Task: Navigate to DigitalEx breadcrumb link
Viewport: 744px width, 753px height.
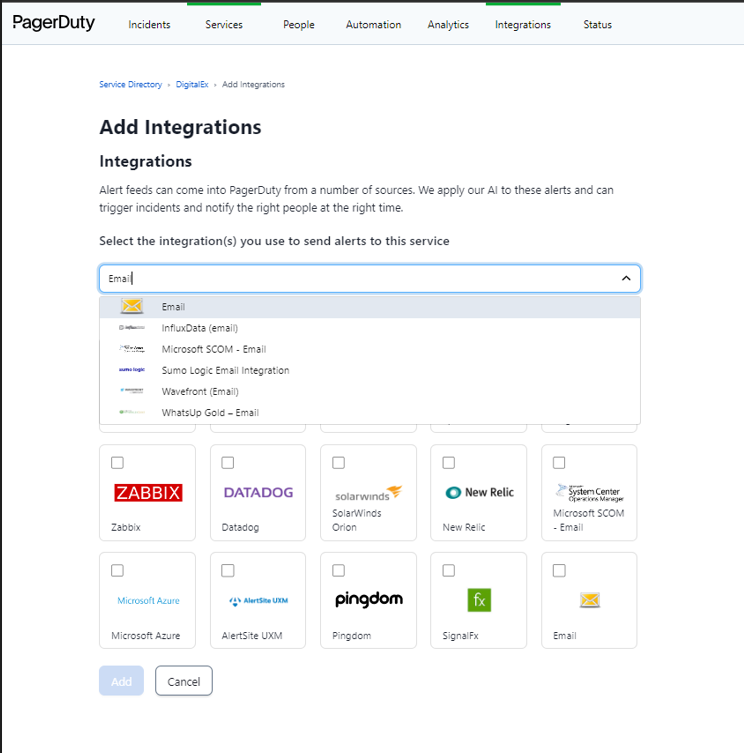Action: 192,85
